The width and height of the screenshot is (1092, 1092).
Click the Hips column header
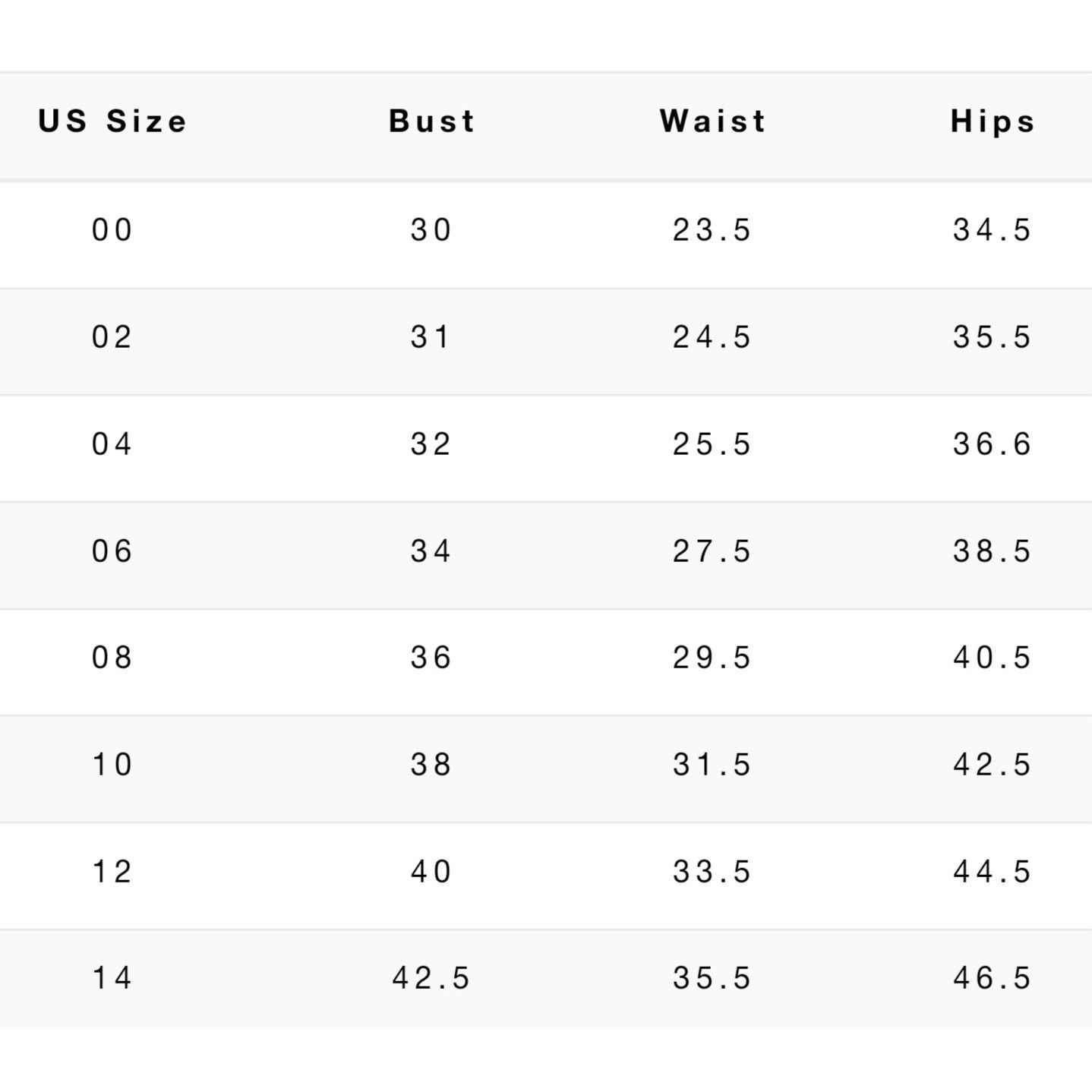[993, 122]
